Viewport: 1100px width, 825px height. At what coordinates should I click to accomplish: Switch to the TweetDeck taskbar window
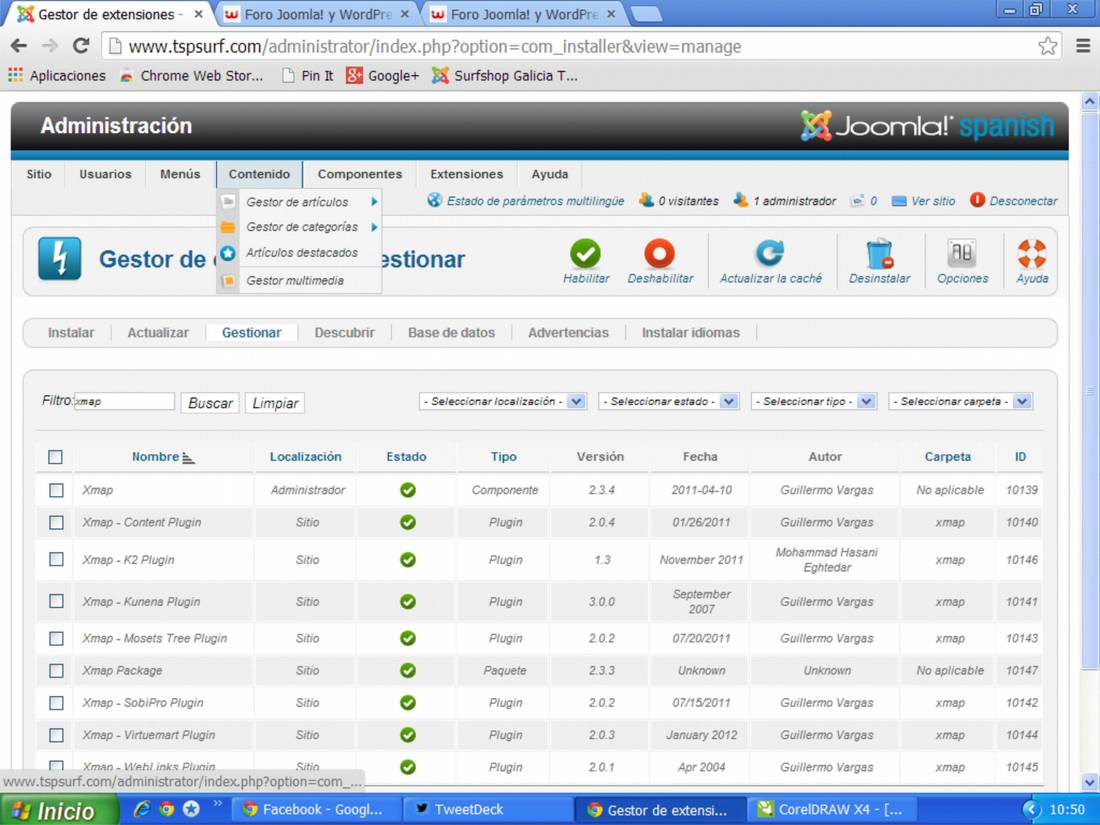click(x=488, y=810)
